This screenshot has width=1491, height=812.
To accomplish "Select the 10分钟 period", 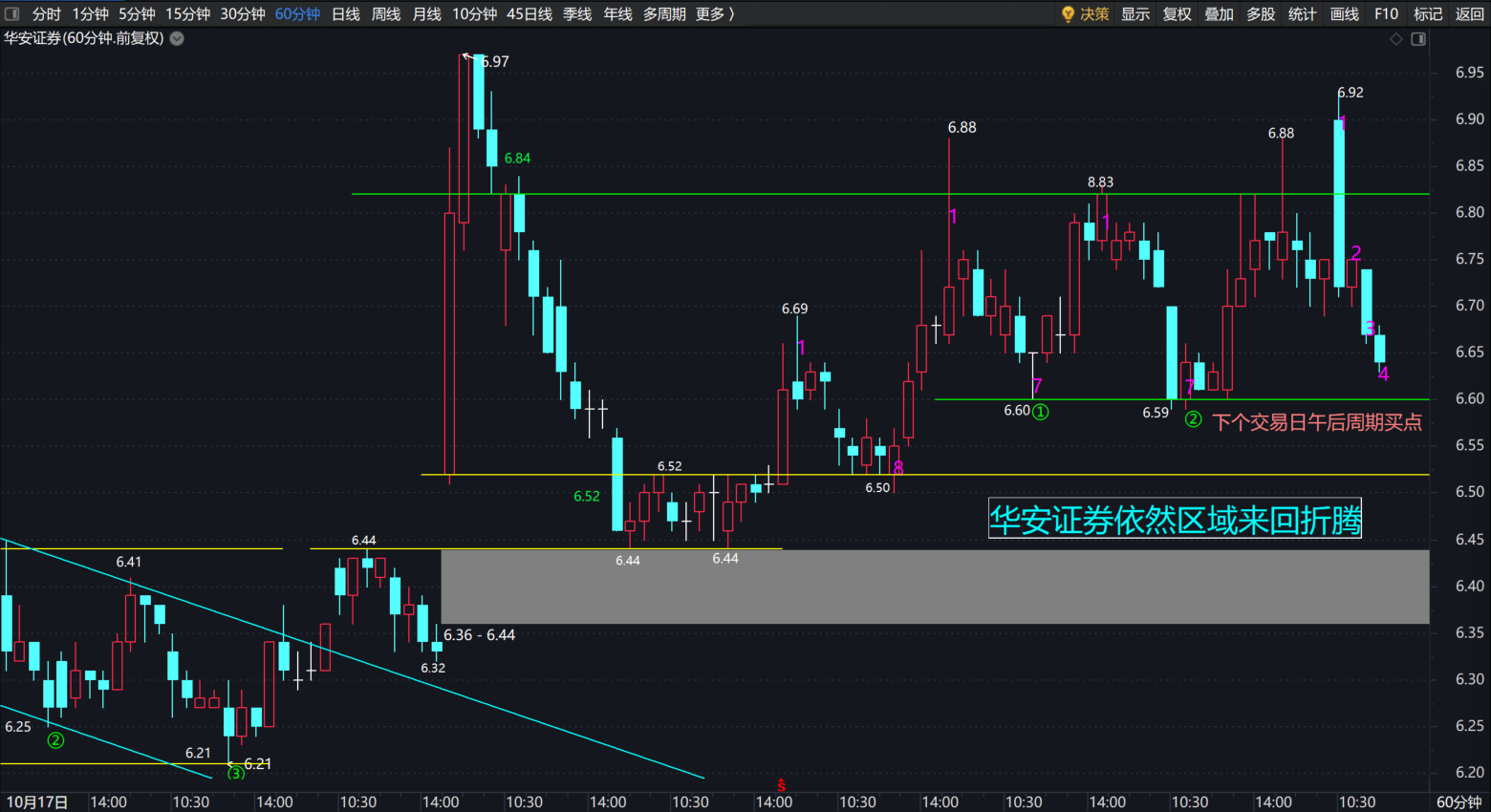I will click(474, 13).
